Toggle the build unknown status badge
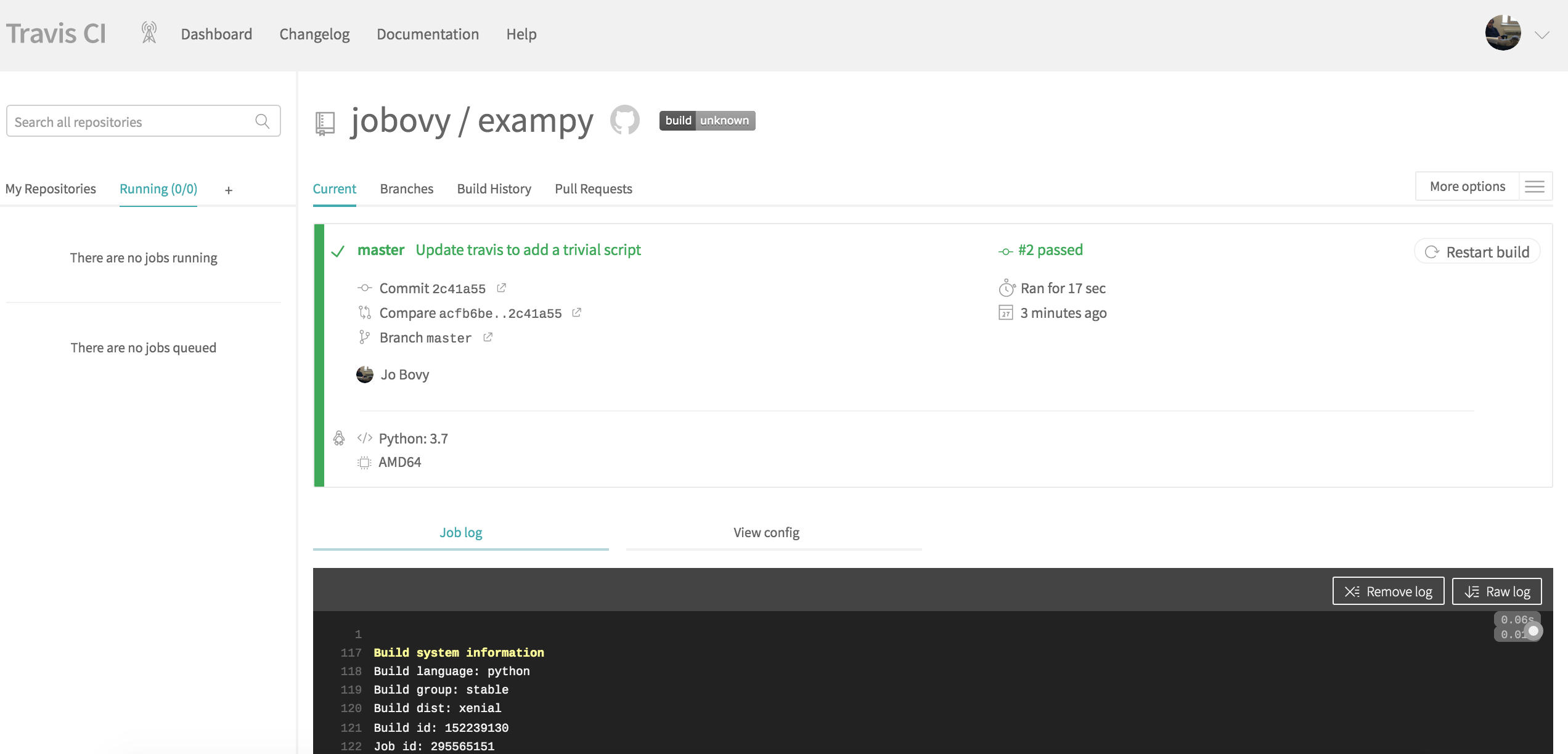This screenshot has height=754, width=1568. pos(706,119)
